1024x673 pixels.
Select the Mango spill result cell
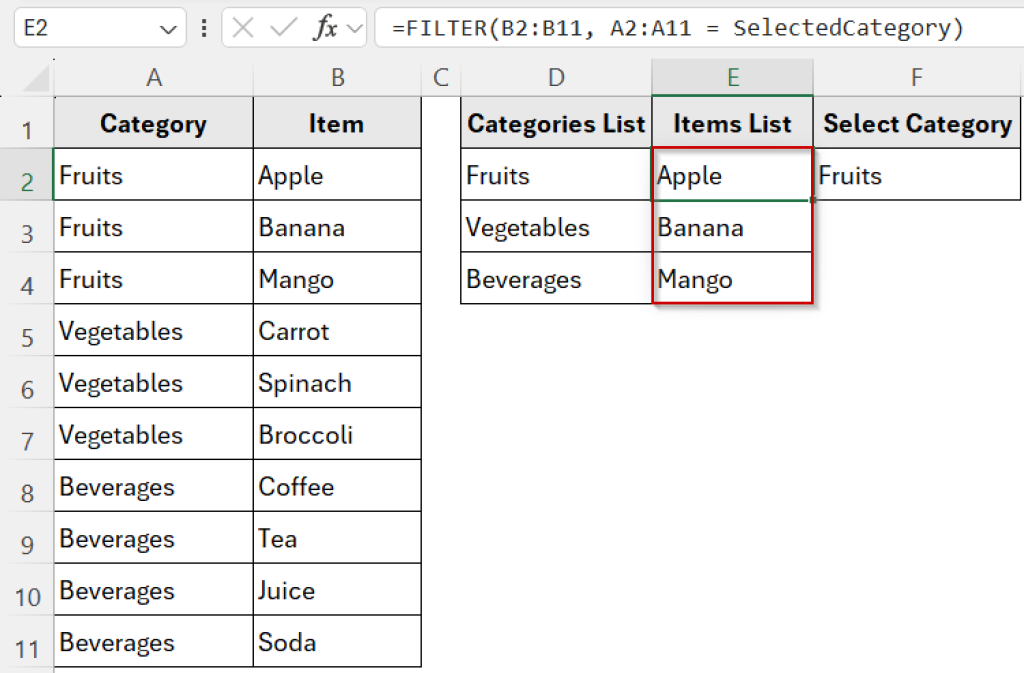coord(732,279)
